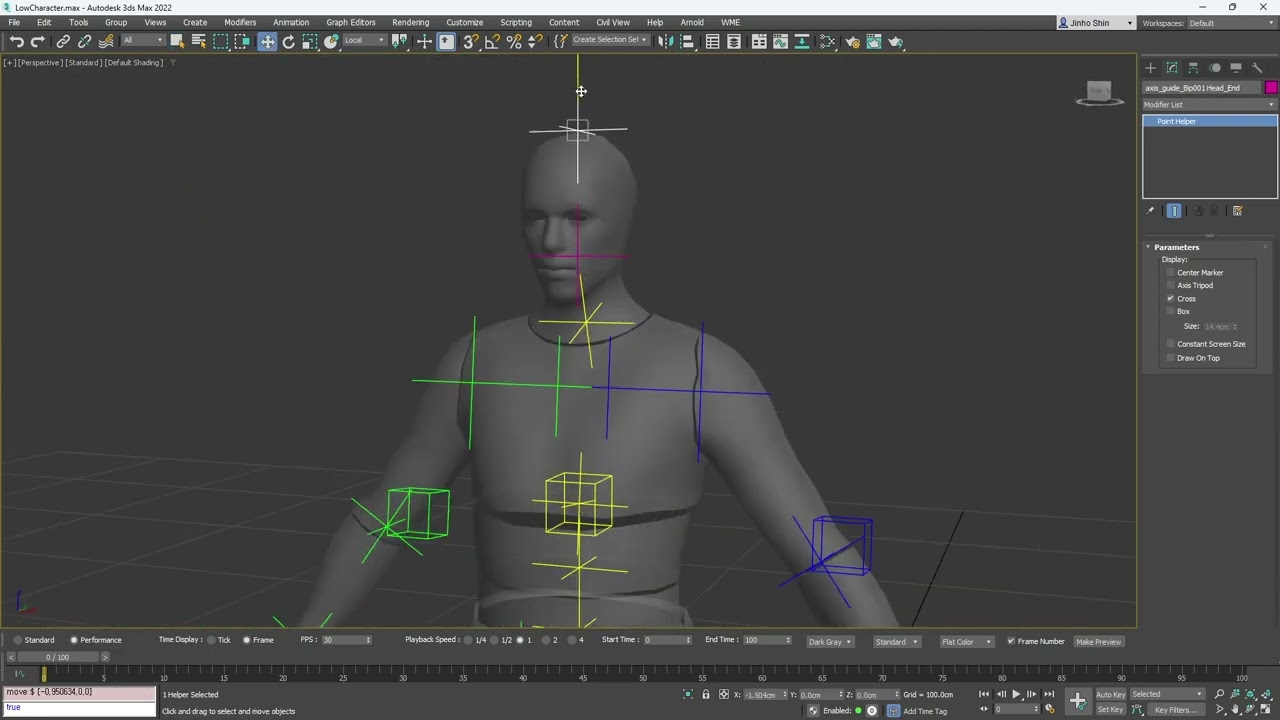Select the Select and Link tool
The image size is (1280, 720).
[63, 41]
